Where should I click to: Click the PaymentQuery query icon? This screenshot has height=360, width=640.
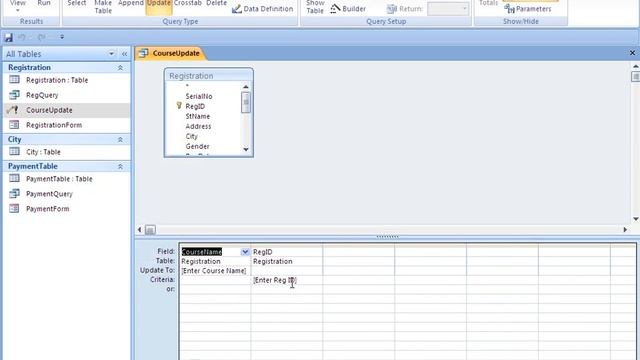pyautogui.click(x=14, y=193)
